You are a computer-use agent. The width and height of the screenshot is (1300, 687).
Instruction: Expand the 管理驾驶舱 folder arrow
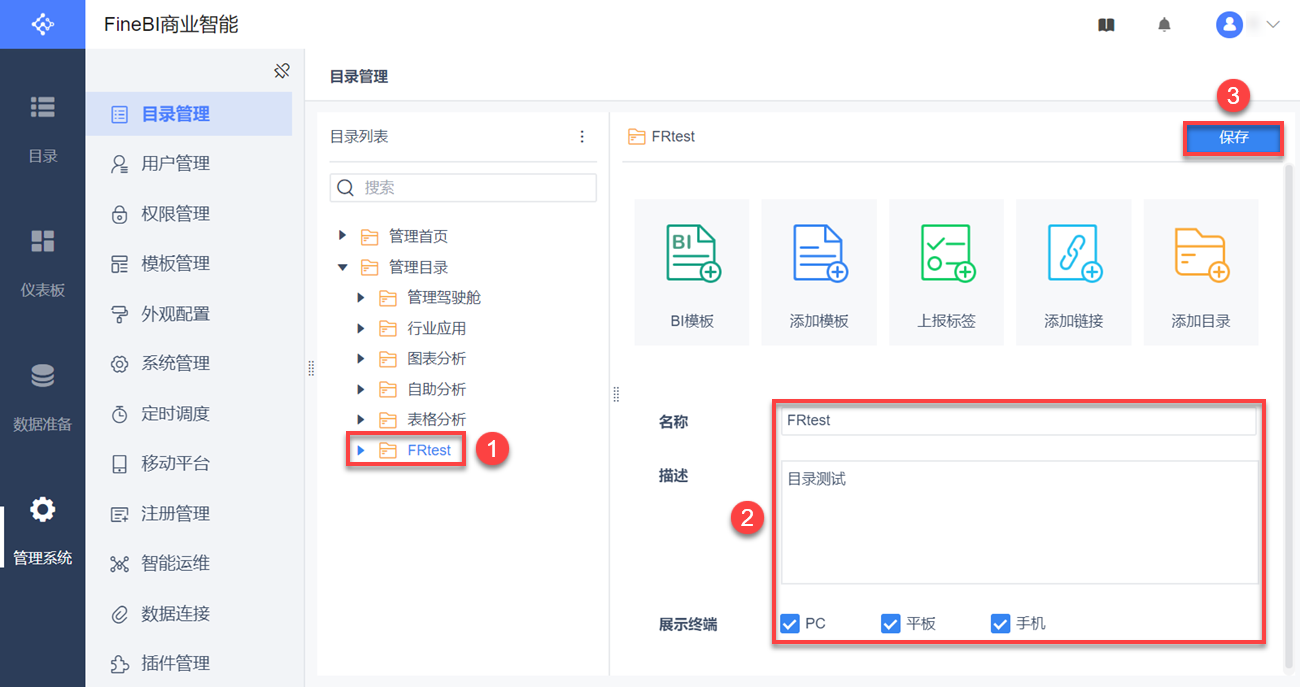[x=361, y=298]
